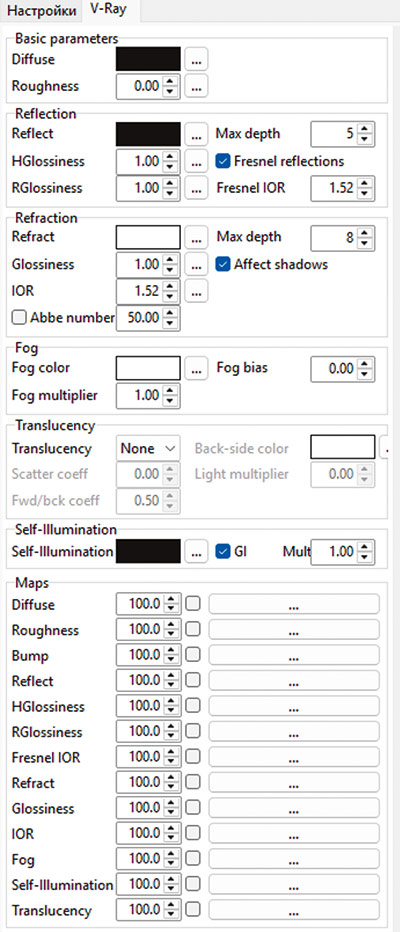Click the RGlossiness parameter map button
This screenshot has width=400, height=932.
(196, 188)
